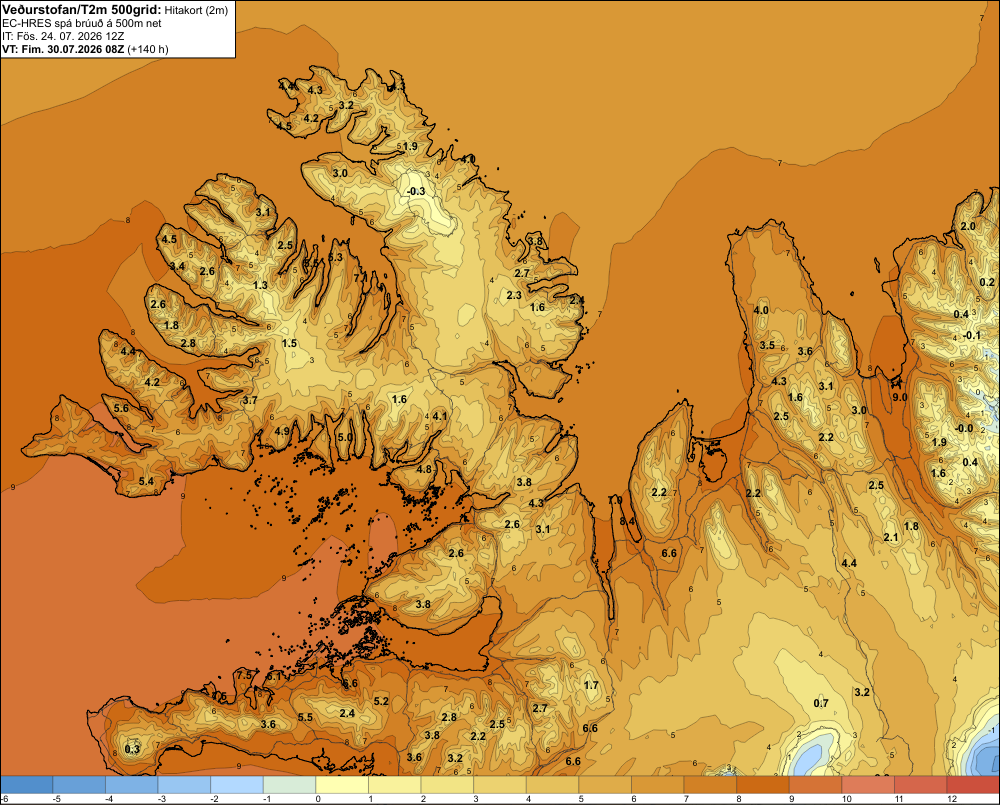The width and height of the screenshot is (1000, 805).
Task: Click the 8.4 temperature value
Action: pyautogui.click(x=628, y=521)
